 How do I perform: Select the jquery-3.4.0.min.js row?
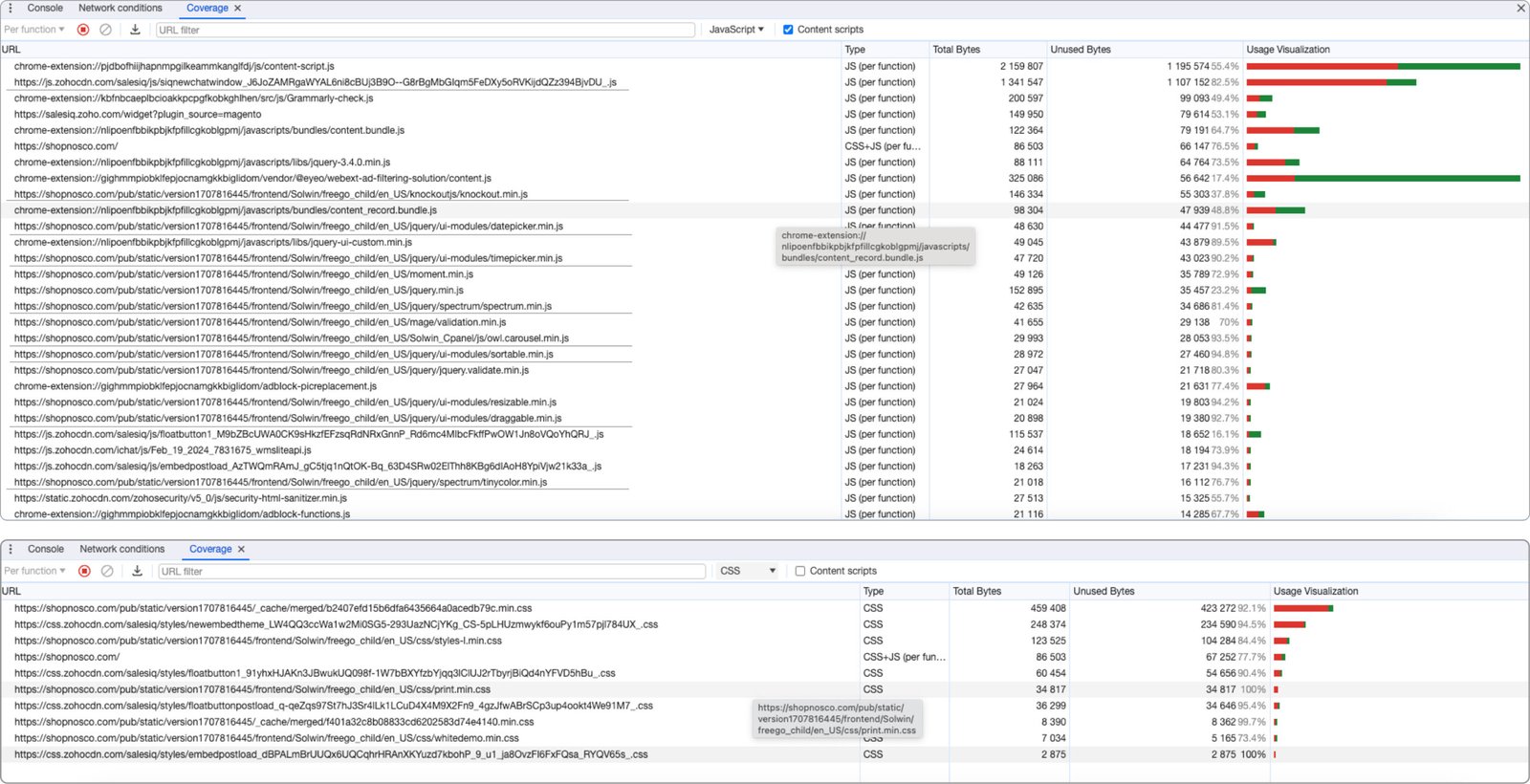(x=765, y=163)
